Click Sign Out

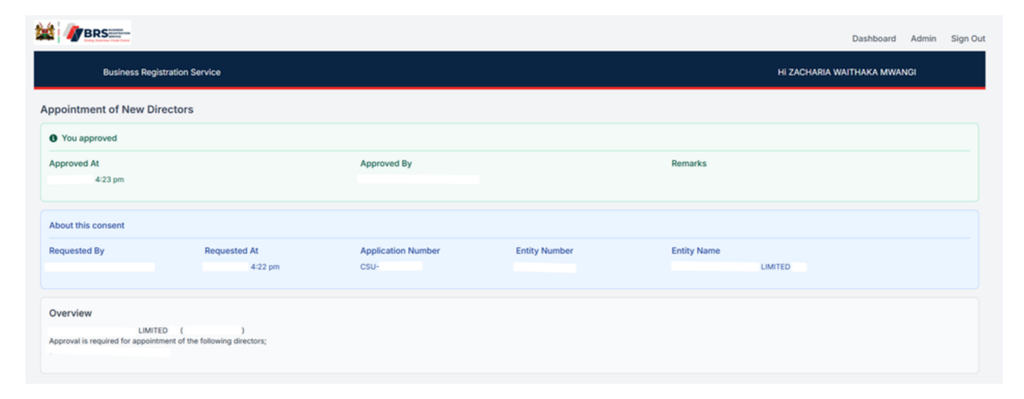click(x=968, y=39)
